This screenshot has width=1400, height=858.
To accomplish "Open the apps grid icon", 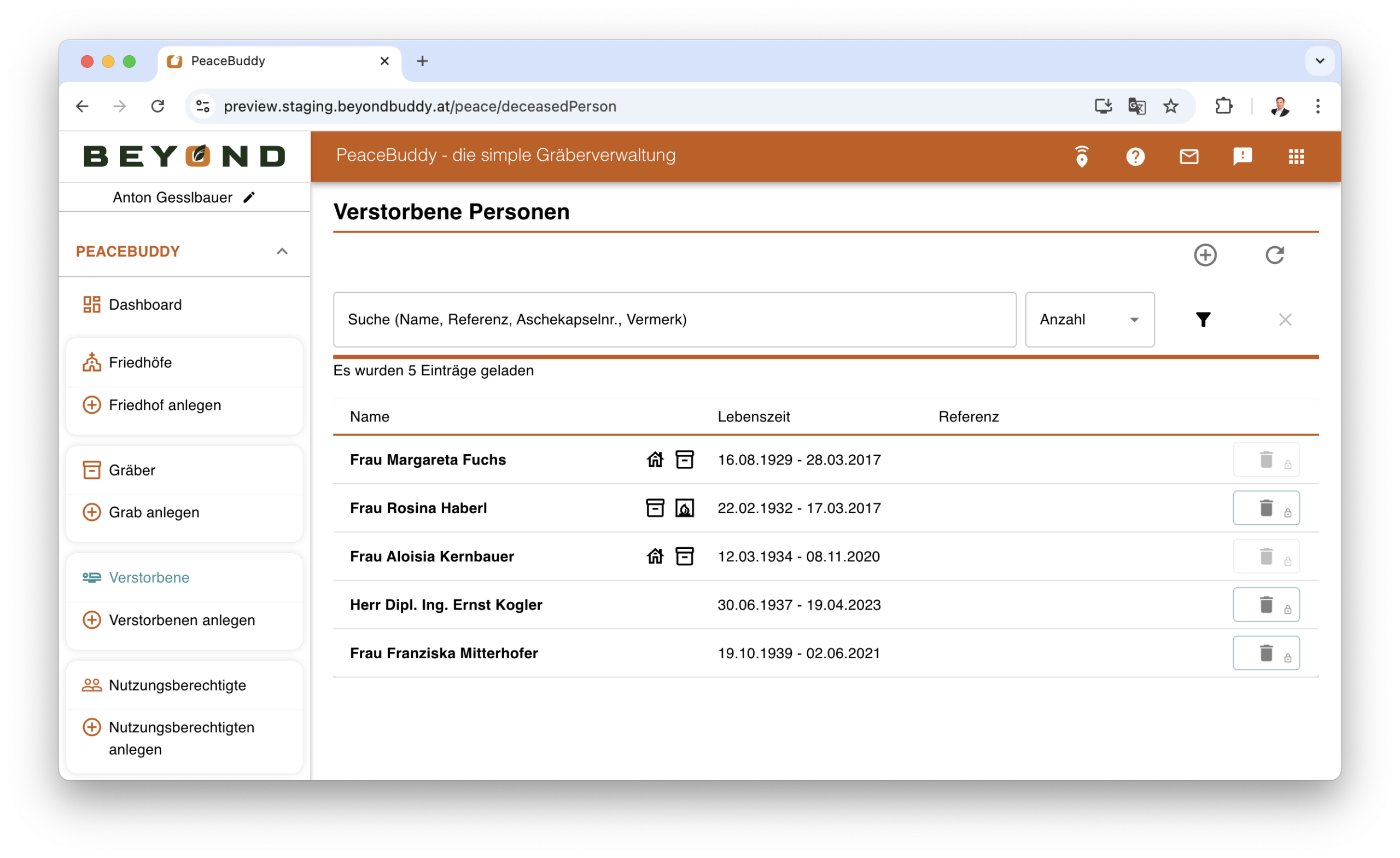I will 1296,156.
